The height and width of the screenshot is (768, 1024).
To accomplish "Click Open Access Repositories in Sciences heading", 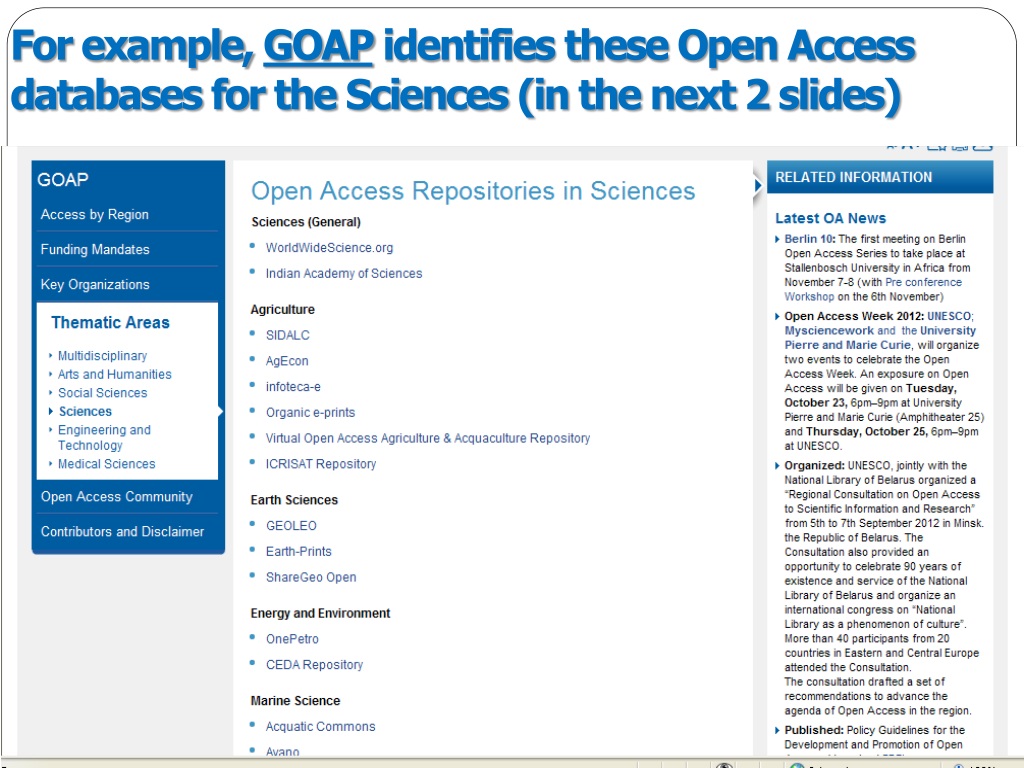I will click(473, 191).
